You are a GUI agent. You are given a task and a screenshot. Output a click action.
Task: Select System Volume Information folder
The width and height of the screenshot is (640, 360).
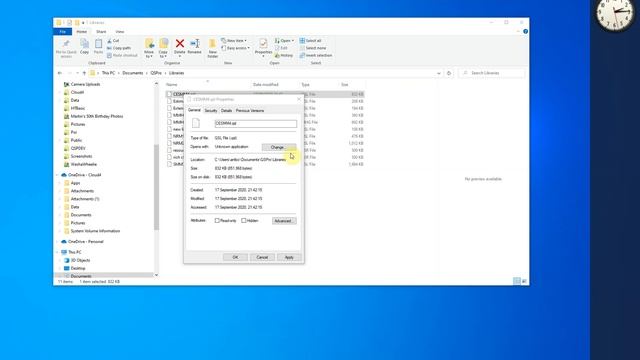click(95, 231)
